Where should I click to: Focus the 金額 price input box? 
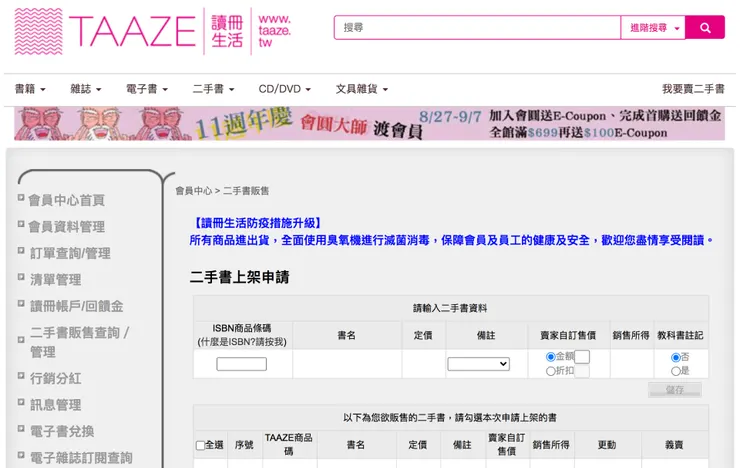coord(582,357)
